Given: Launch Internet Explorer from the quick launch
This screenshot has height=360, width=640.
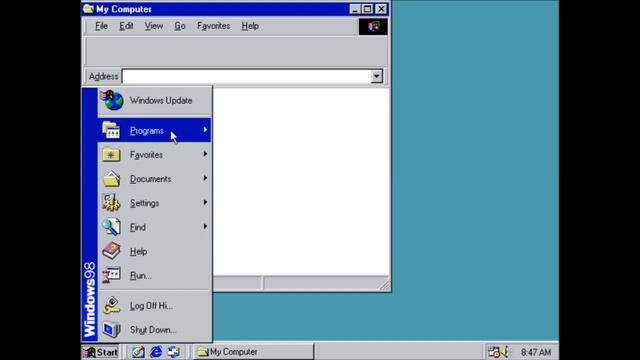Looking at the screenshot, I should [156, 352].
